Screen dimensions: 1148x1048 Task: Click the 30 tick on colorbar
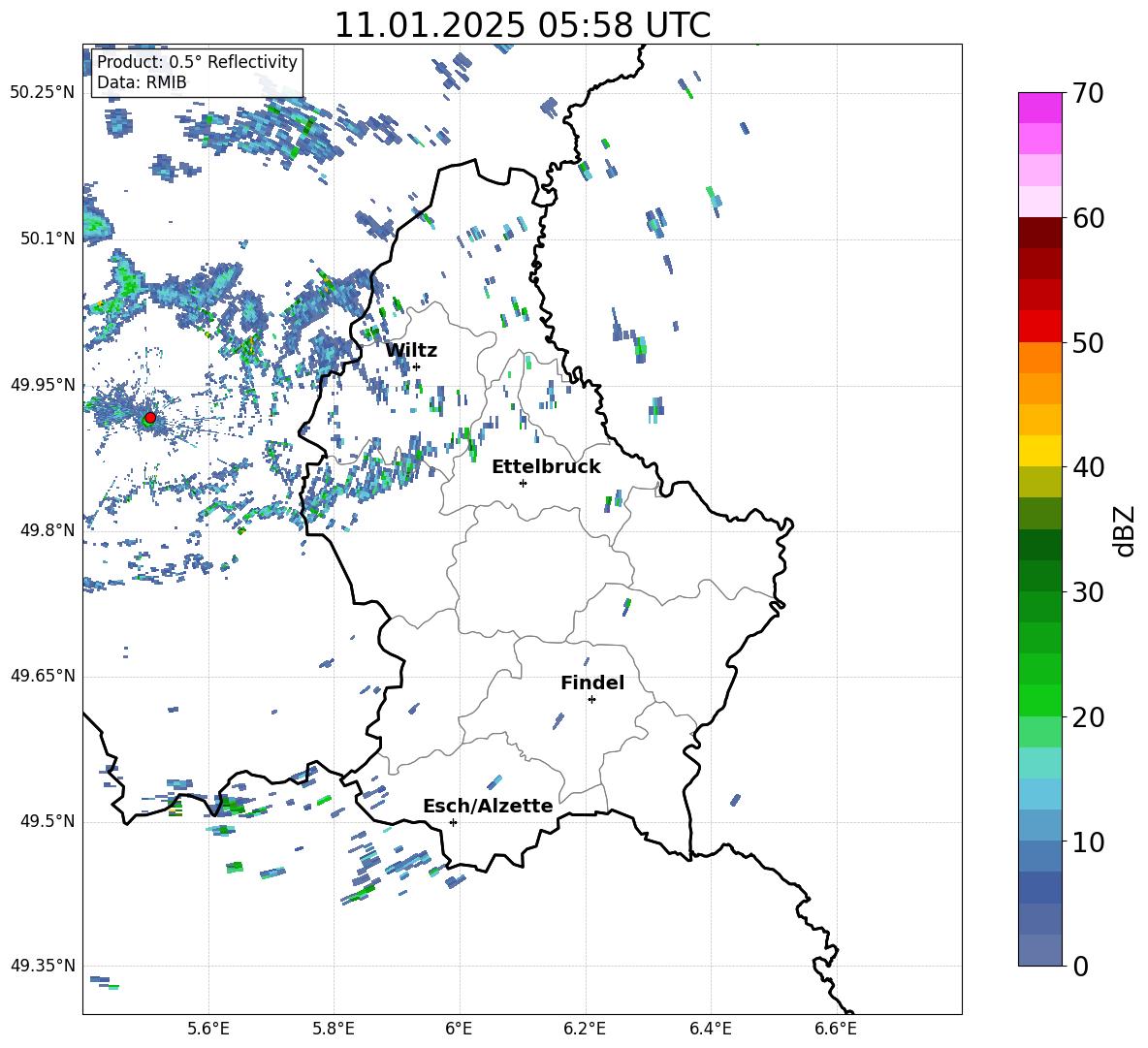tap(1088, 592)
